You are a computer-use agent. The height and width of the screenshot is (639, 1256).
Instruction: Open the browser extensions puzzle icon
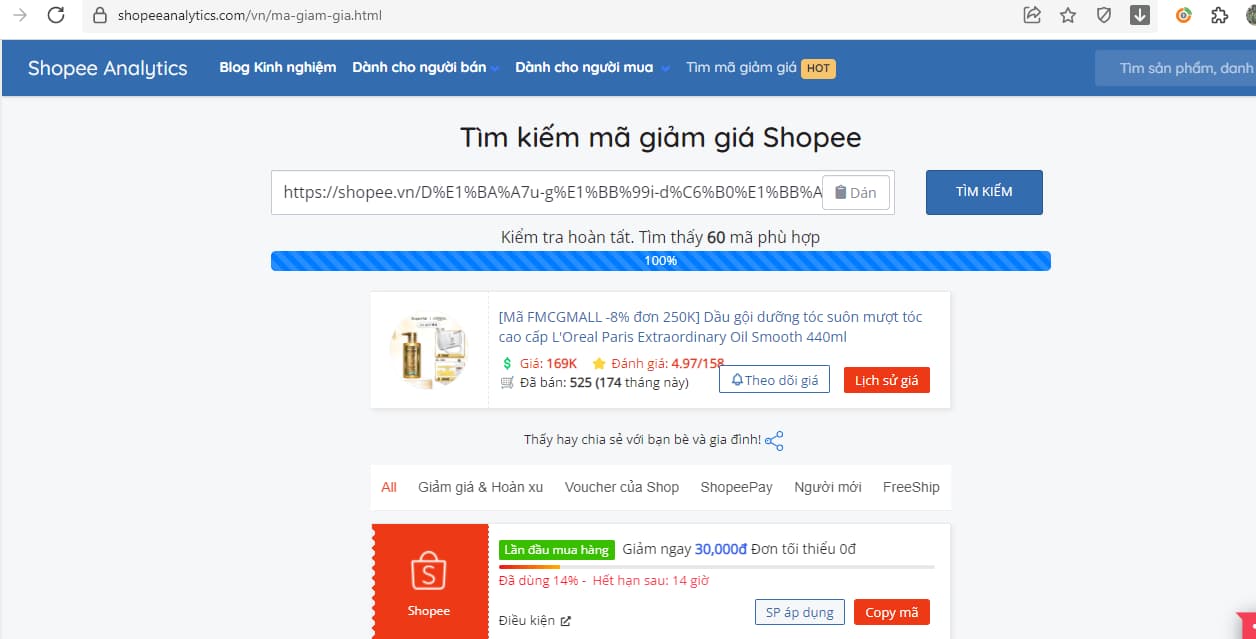point(1219,15)
